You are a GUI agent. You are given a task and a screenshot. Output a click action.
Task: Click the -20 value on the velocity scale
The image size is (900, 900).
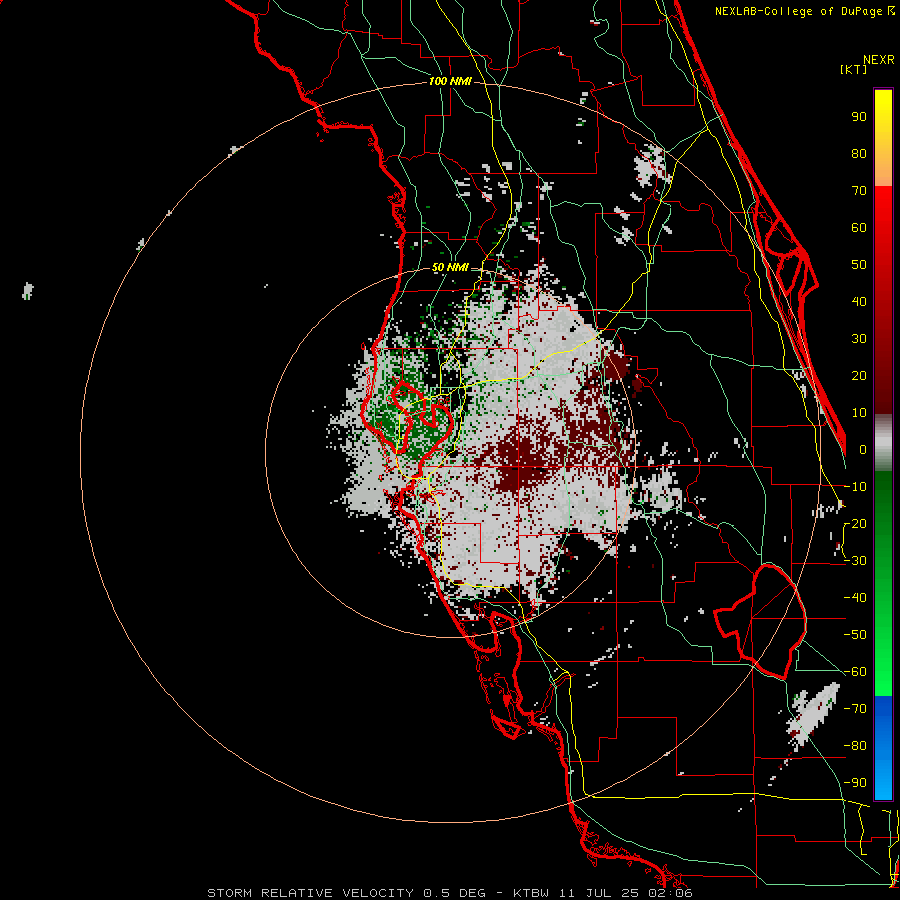coord(855,524)
